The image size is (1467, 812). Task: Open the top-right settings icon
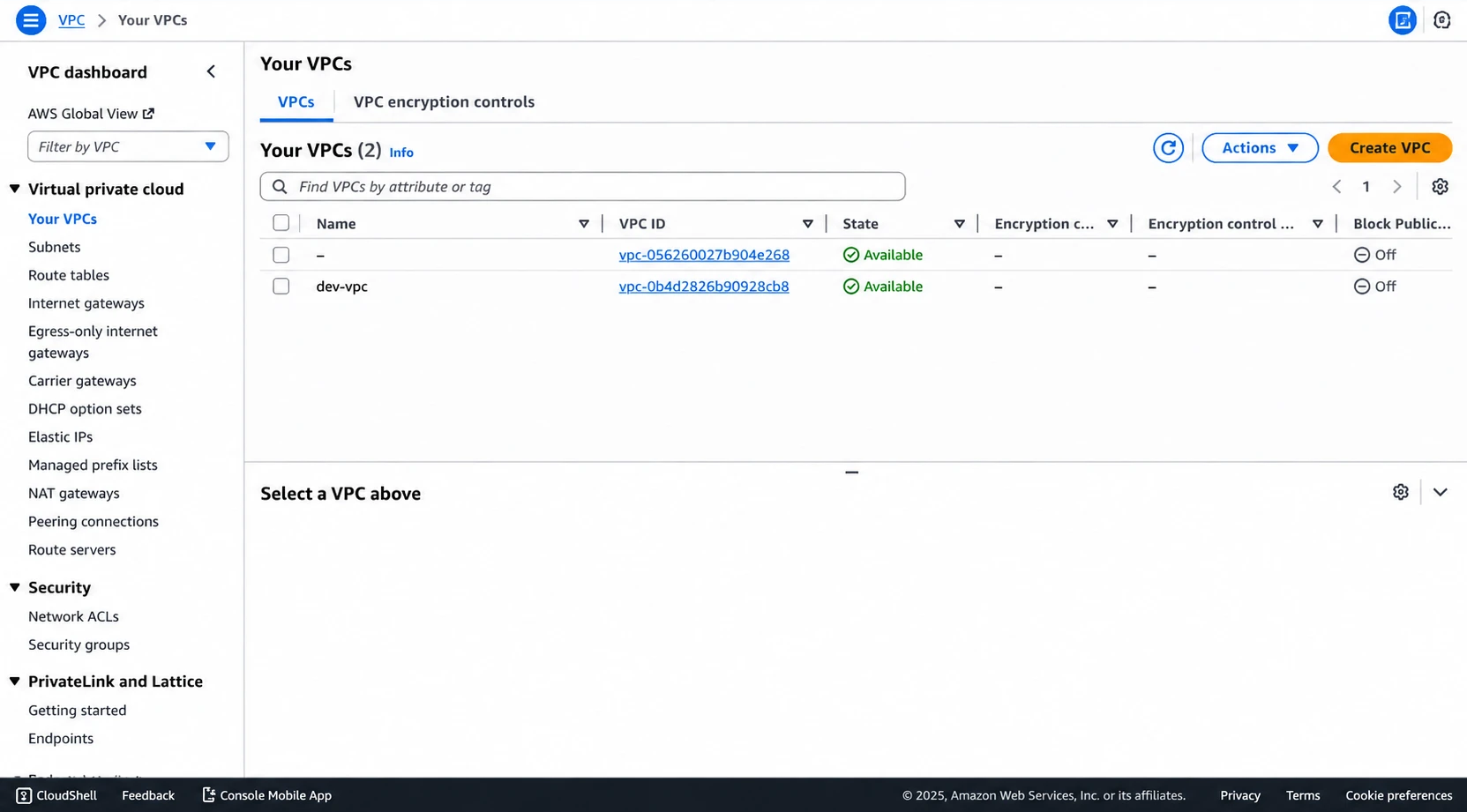click(x=1441, y=19)
